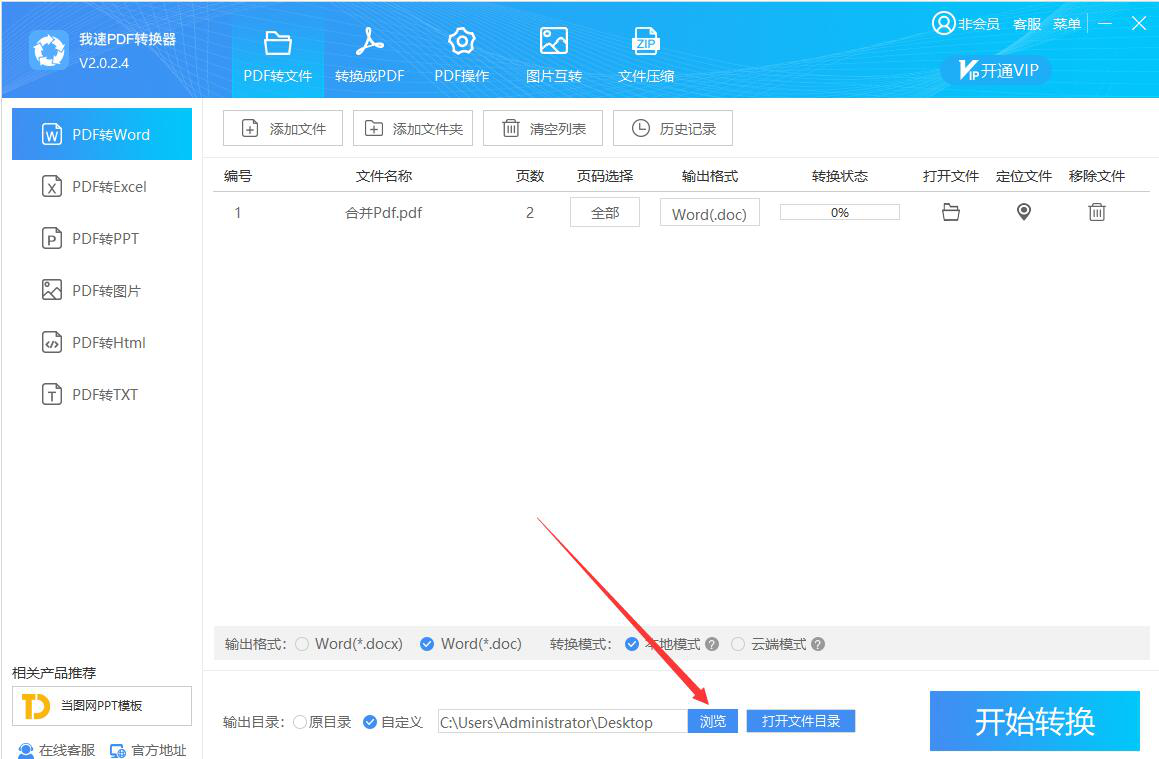Select 原目录 output directory radio
Image resolution: width=1159 pixels, height=759 pixels.
(x=300, y=722)
